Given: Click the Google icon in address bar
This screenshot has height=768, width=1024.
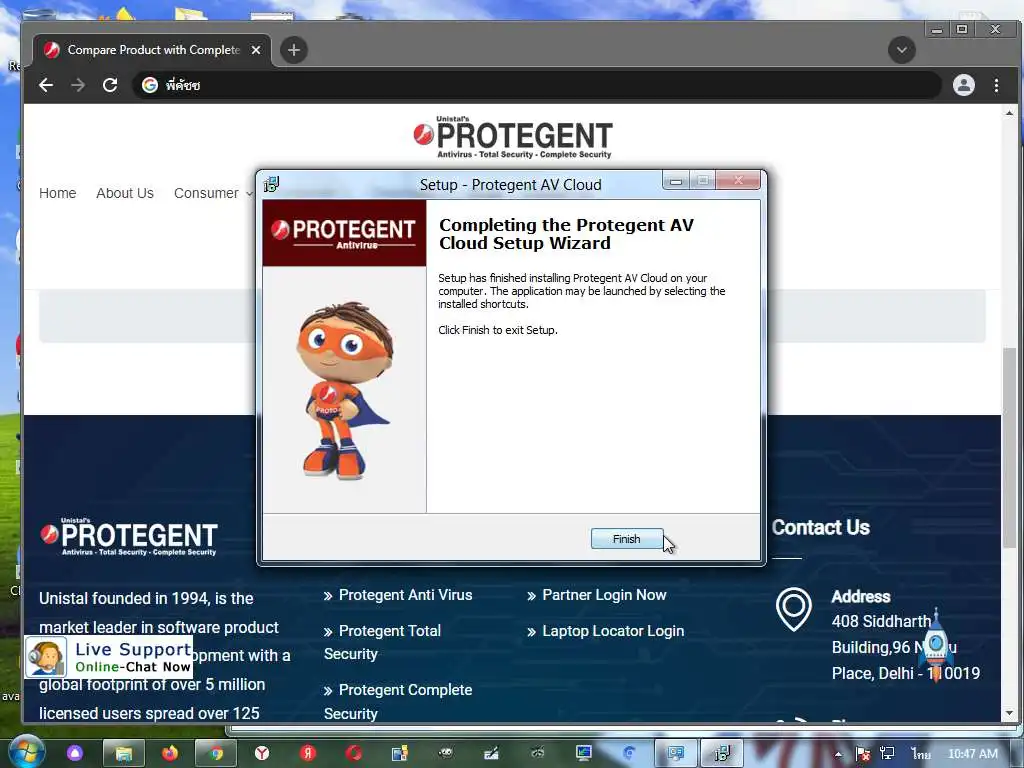Looking at the screenshot, I should coord(150,85).
